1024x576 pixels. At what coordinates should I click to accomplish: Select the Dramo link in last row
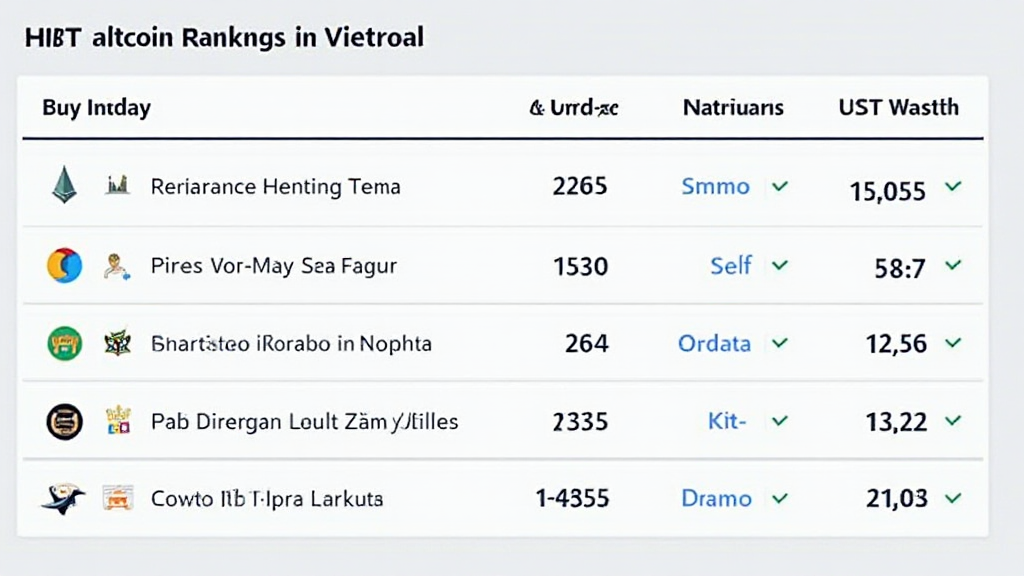716,498
